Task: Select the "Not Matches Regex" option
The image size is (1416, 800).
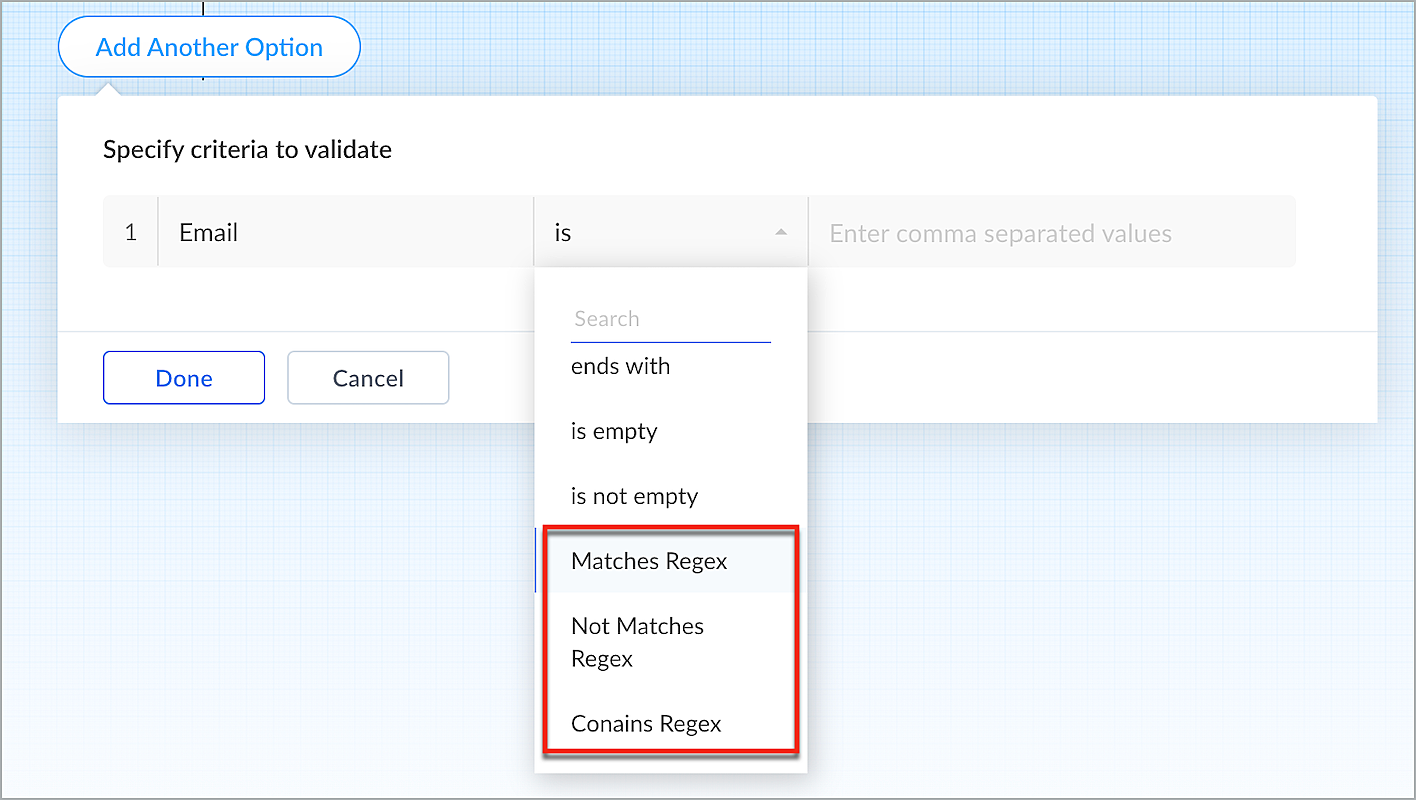Action: pyautogui.click(x=637, y=642)
